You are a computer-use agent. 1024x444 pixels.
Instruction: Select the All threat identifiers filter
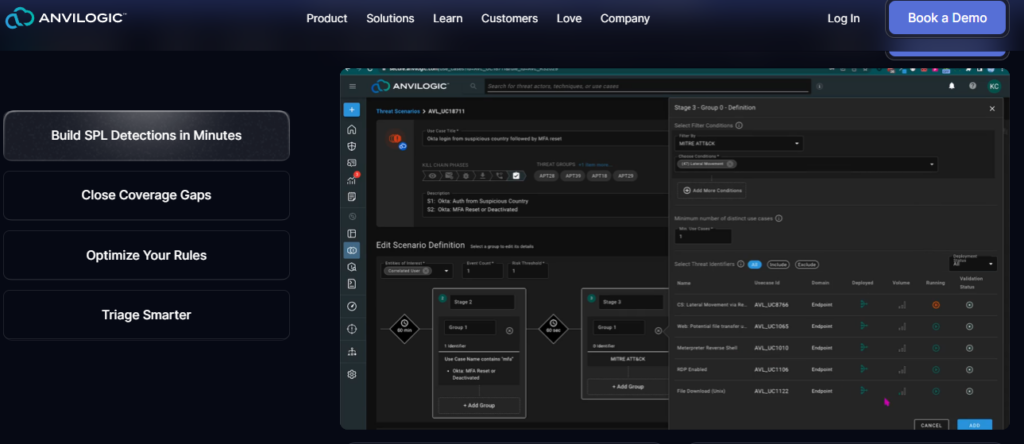(x=754, y=264)
